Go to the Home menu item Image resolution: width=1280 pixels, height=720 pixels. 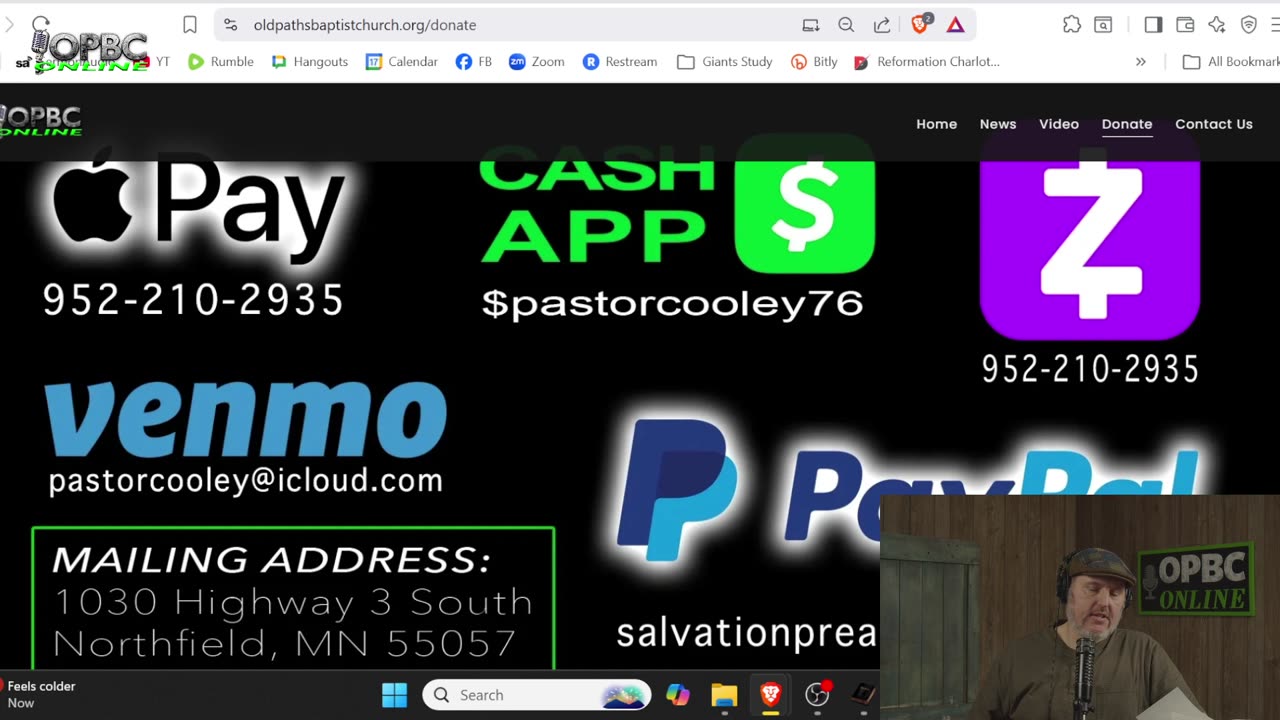(x=936, y=124)
